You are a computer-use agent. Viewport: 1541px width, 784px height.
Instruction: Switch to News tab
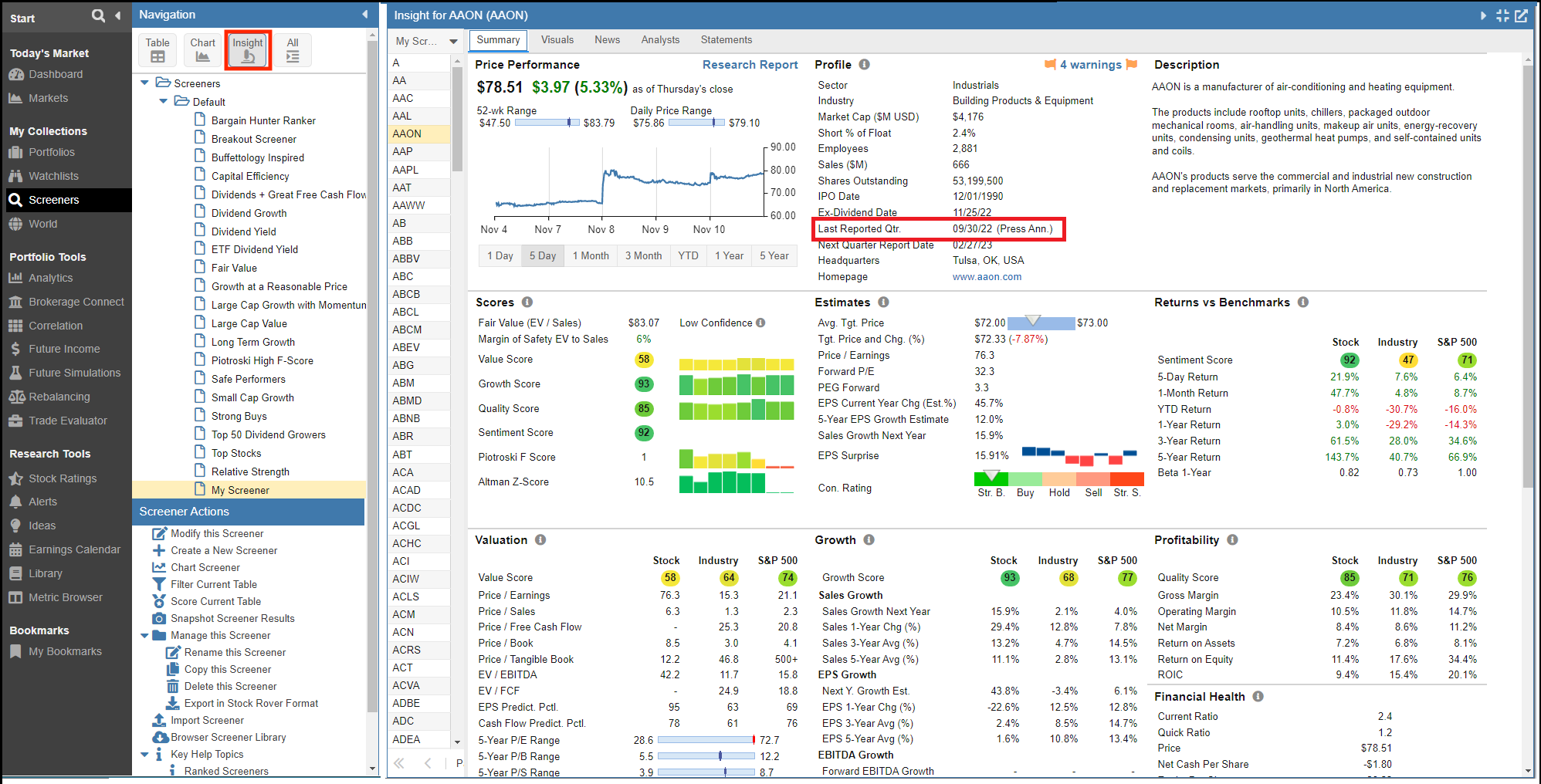pyautogui.click(x=607, y=40)
